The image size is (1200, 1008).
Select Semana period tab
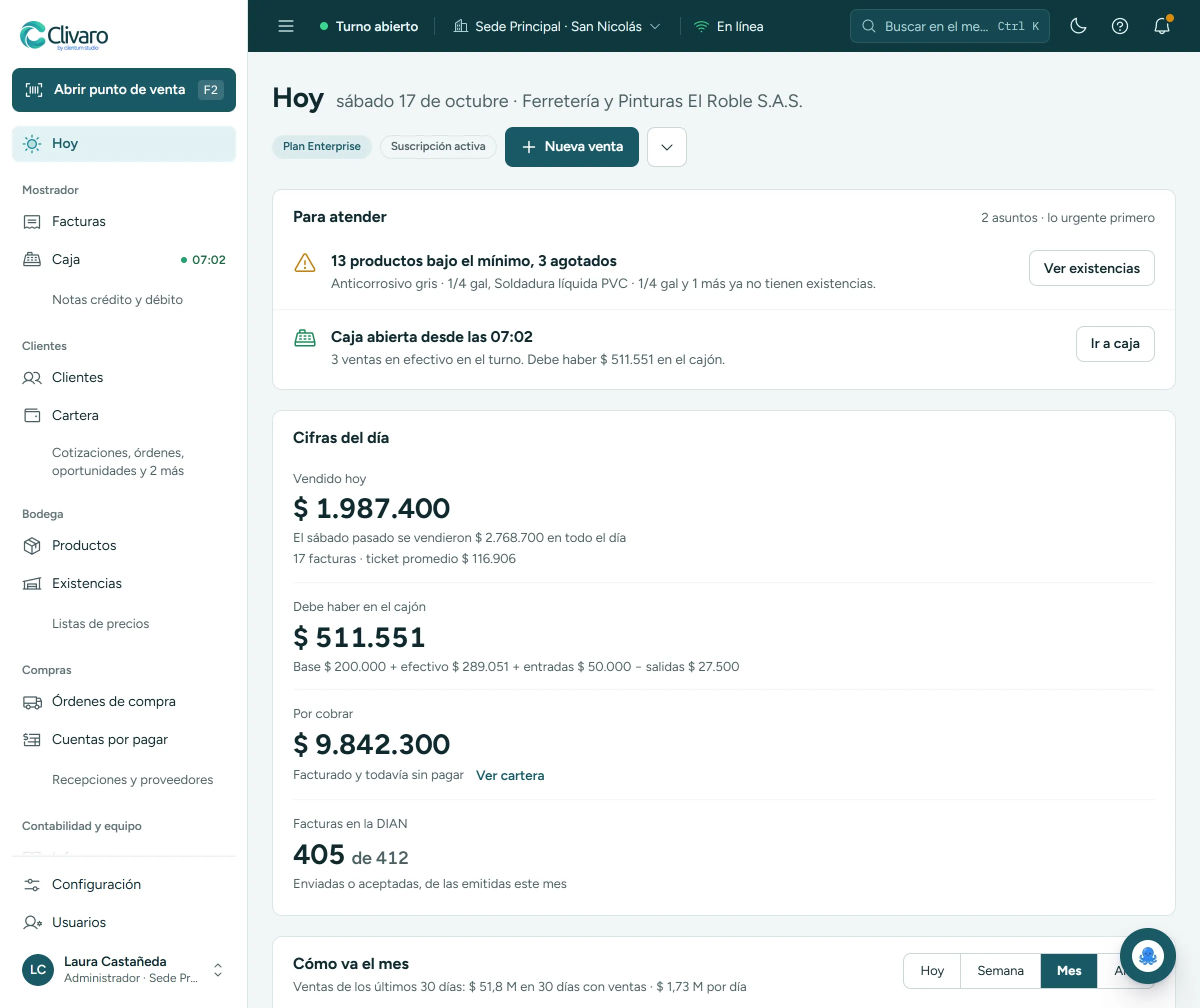tap(1000, 971)
